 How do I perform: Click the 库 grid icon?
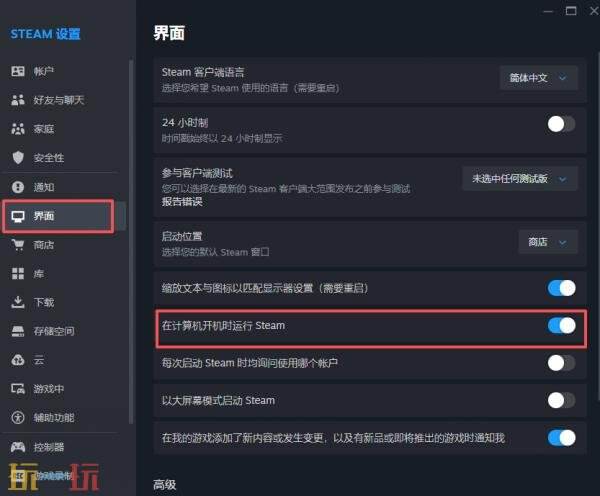(x=18, y=274)
